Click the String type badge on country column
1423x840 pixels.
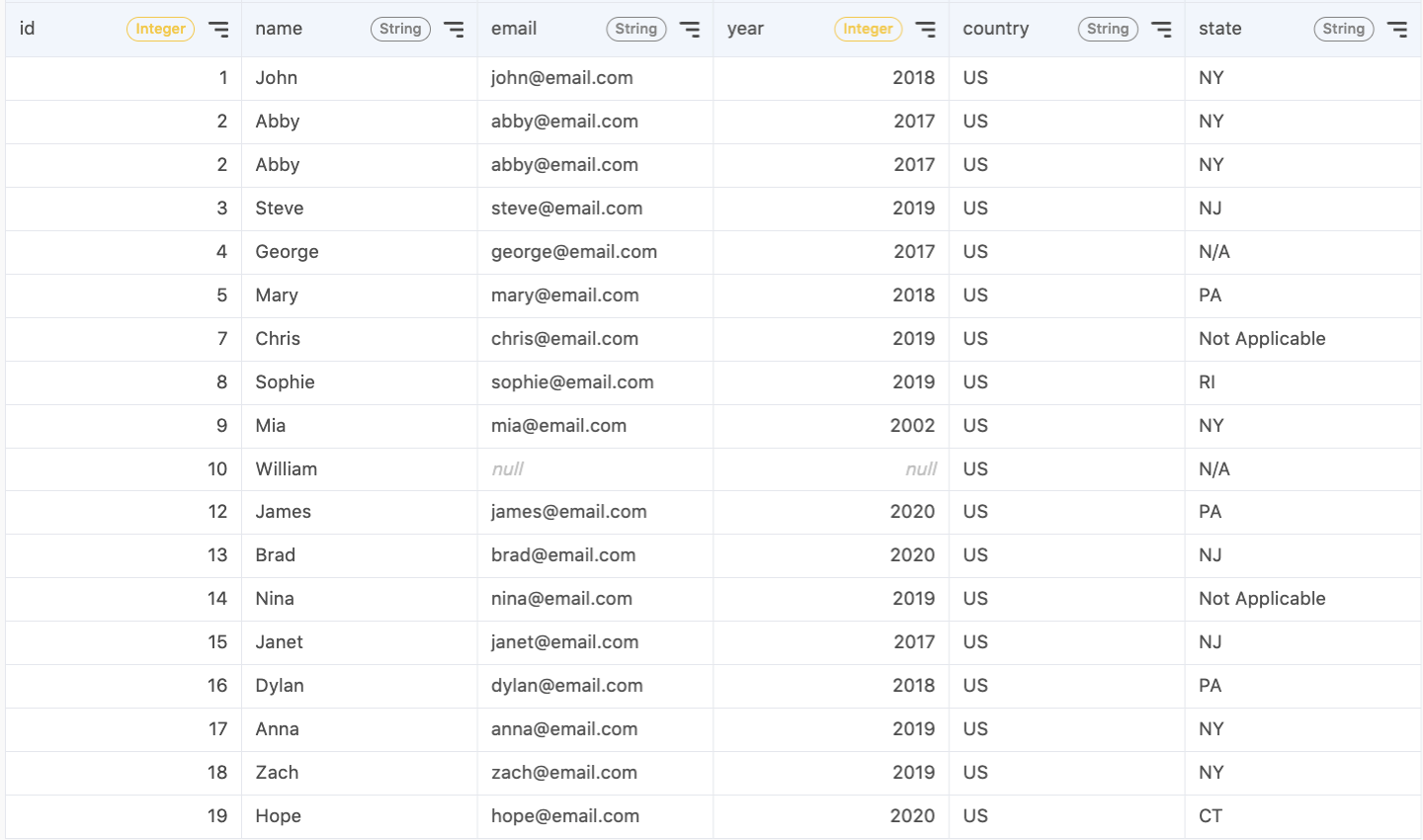point(1108,30)
